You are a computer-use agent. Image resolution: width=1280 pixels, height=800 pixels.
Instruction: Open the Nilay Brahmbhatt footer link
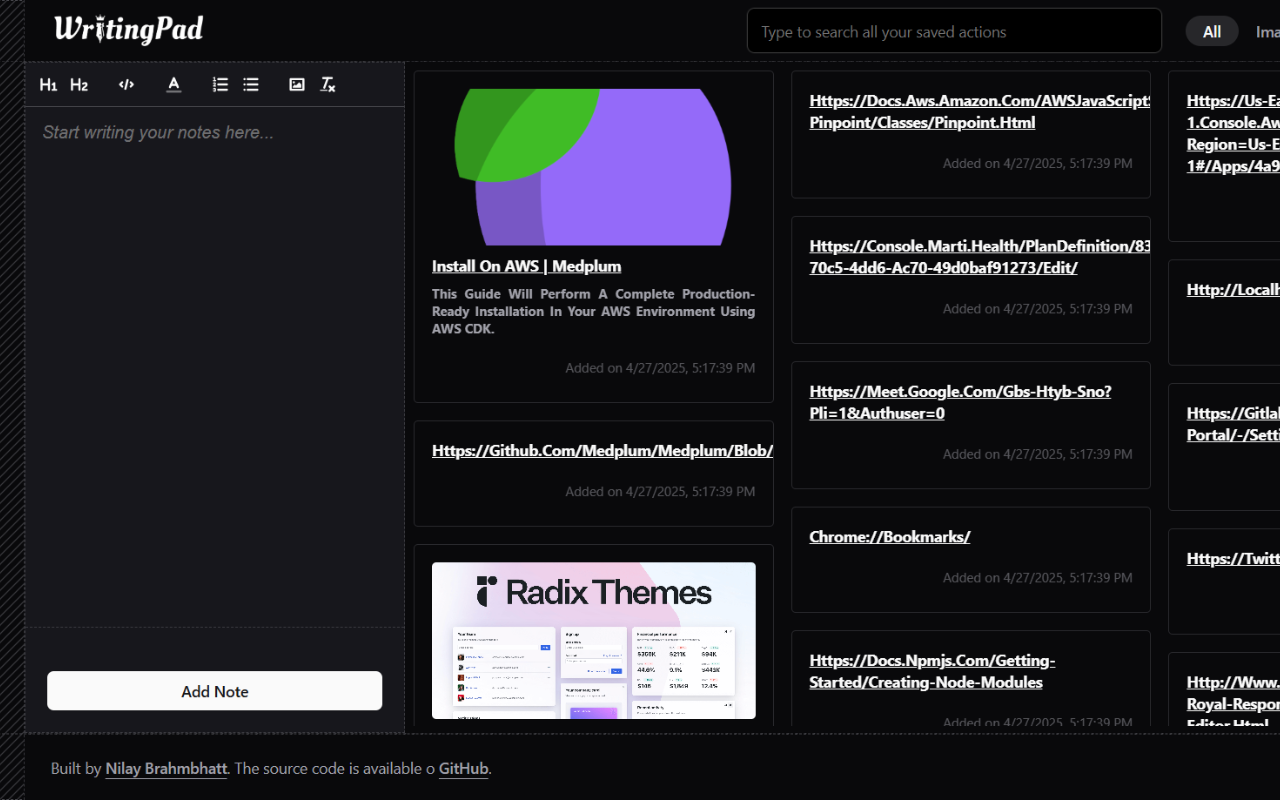[167, 769]
